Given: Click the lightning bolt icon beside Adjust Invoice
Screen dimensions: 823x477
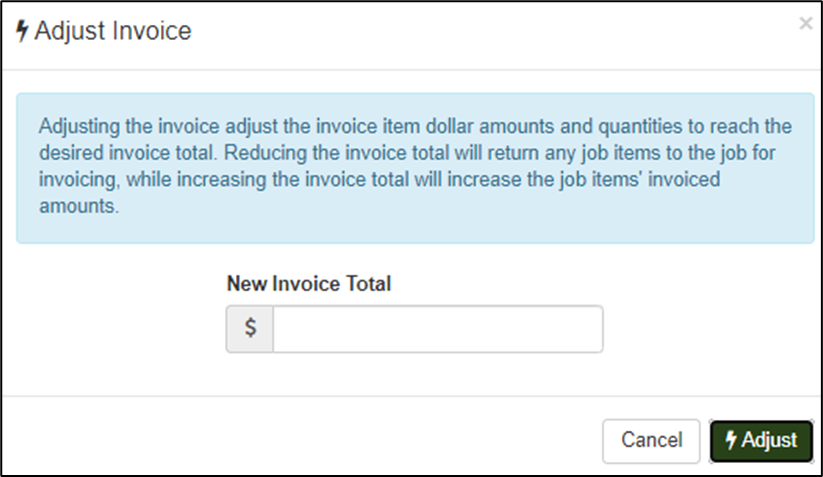Looking at the screenshot, I should 22,31.
